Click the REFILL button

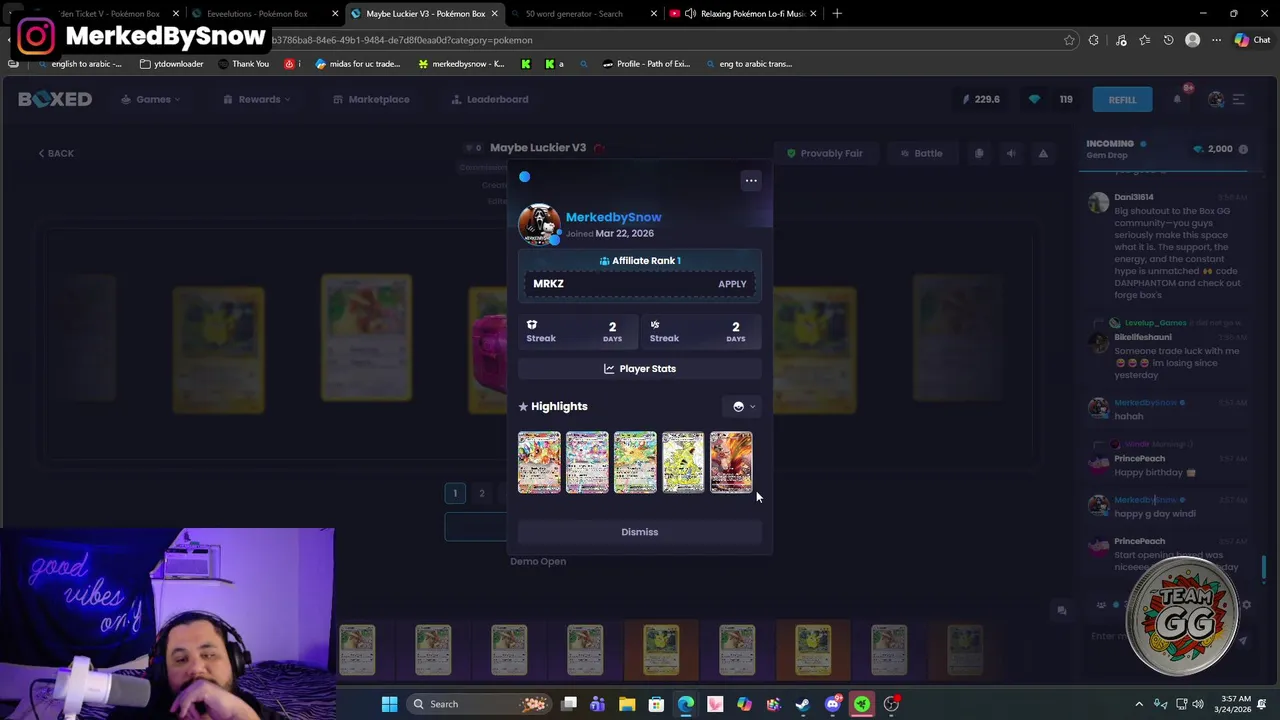coord(1122,99)
